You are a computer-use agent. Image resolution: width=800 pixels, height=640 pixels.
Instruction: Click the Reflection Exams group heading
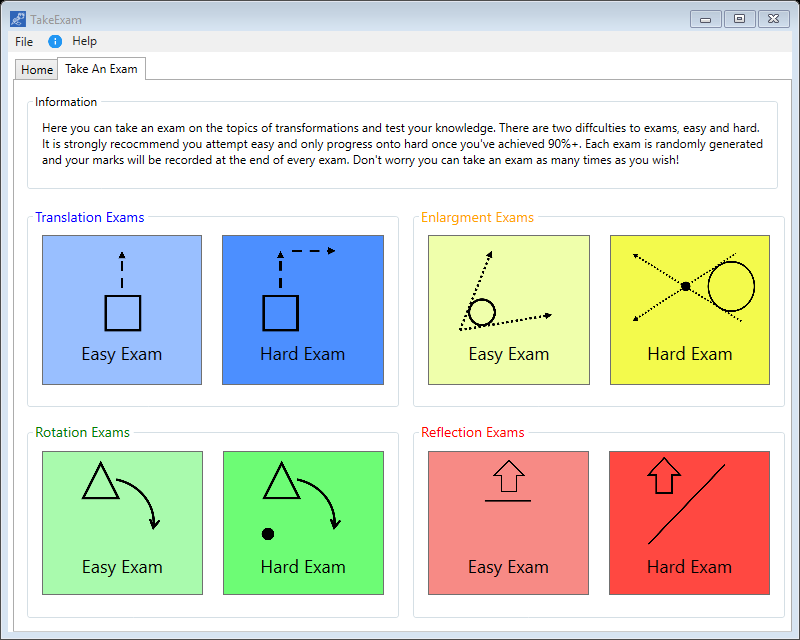[x=472, y=432]
